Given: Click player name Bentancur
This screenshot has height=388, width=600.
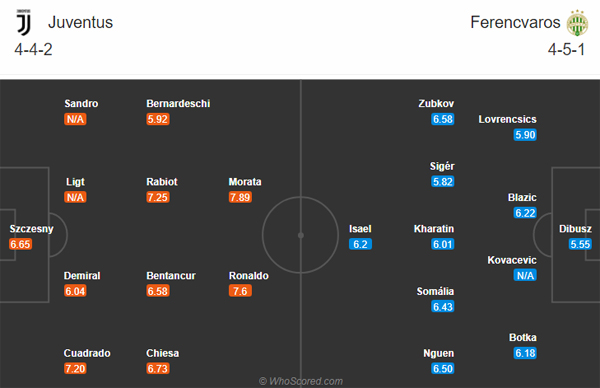Looking at the screenshot, I should (171, 276).
